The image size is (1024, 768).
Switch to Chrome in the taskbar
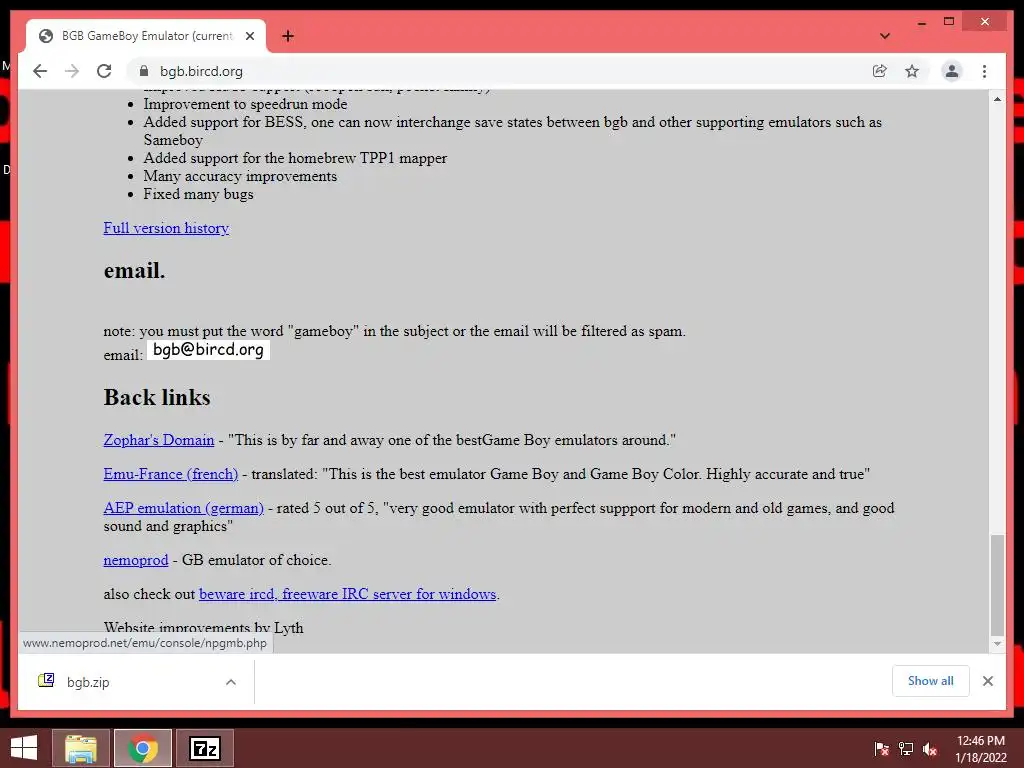(x=143, y=748)
